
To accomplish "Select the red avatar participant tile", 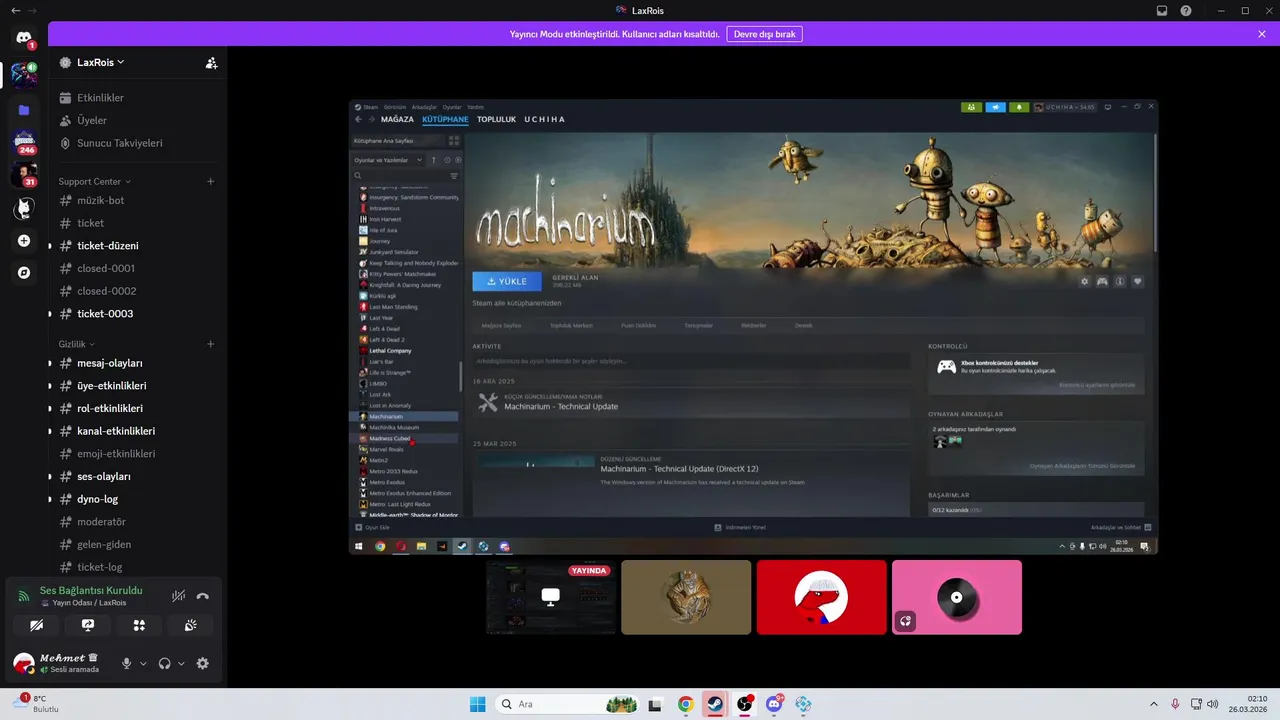I will 821,597.
